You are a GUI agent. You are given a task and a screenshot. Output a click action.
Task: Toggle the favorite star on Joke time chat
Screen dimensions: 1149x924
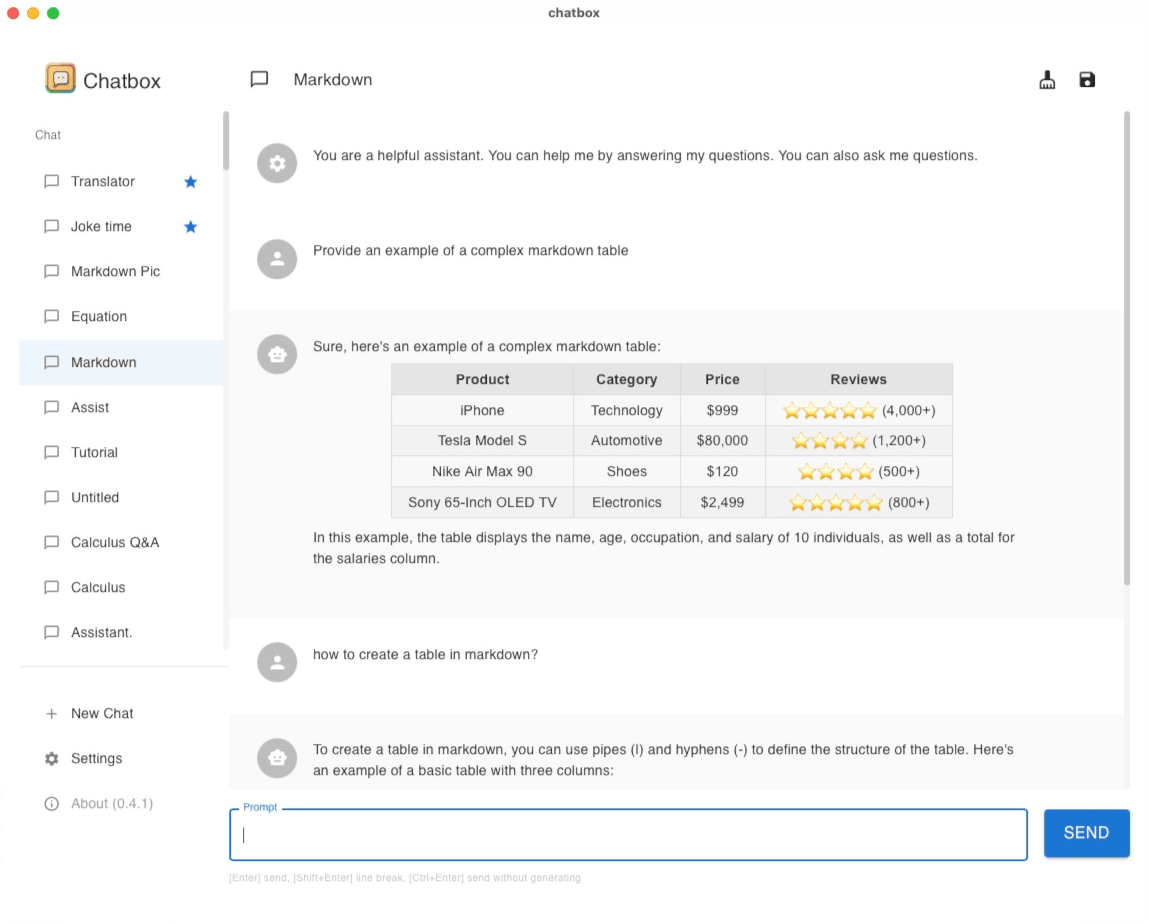(190, 226)
